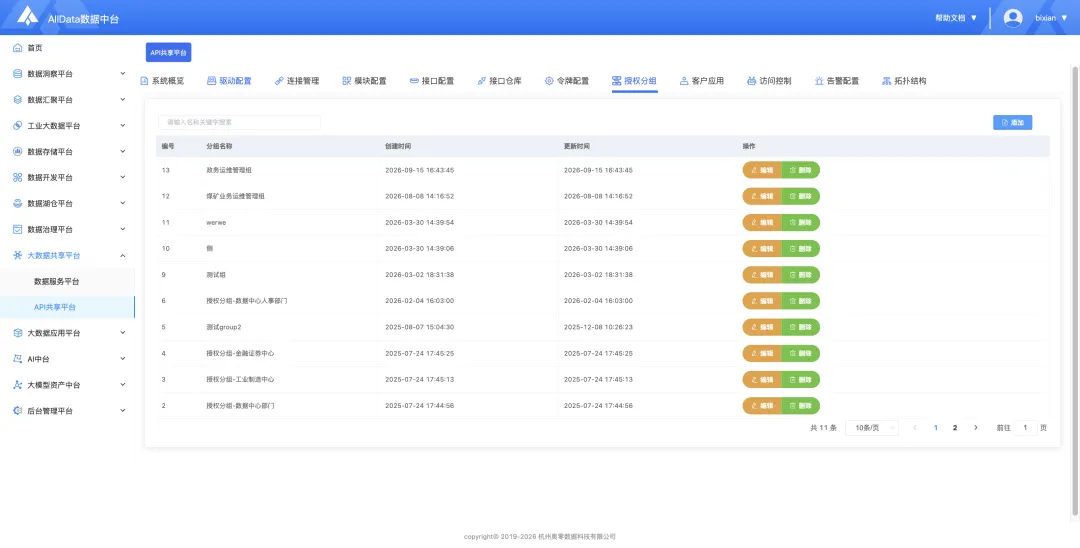Click pencil icon for 煤矿业务运维管理组 row
Screen dimensions: 1080x548
coord(754,196)
